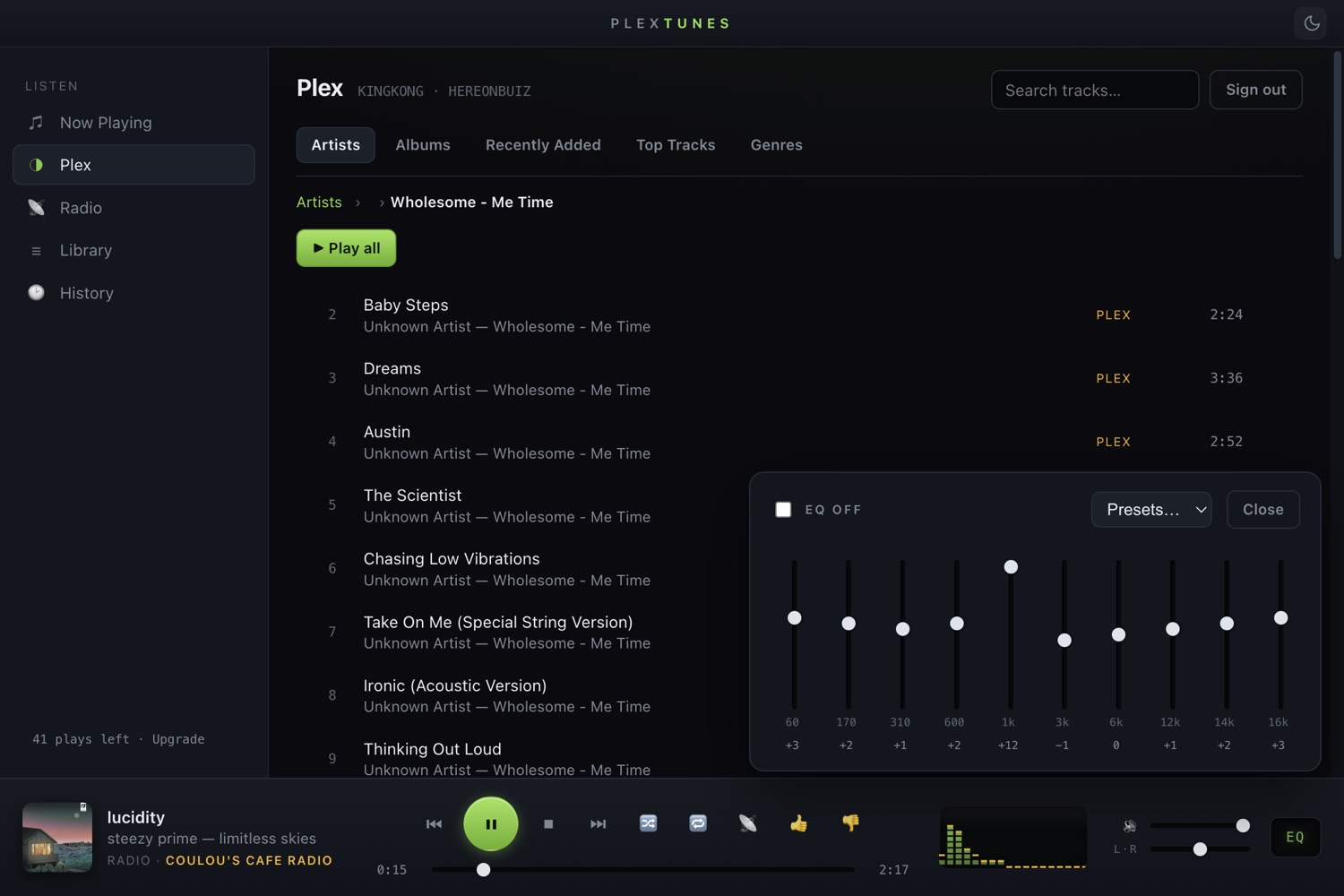The image size is (1344, 896).
Task: Play Ironic (Acoustic Version)
Action: click(523, 696)
